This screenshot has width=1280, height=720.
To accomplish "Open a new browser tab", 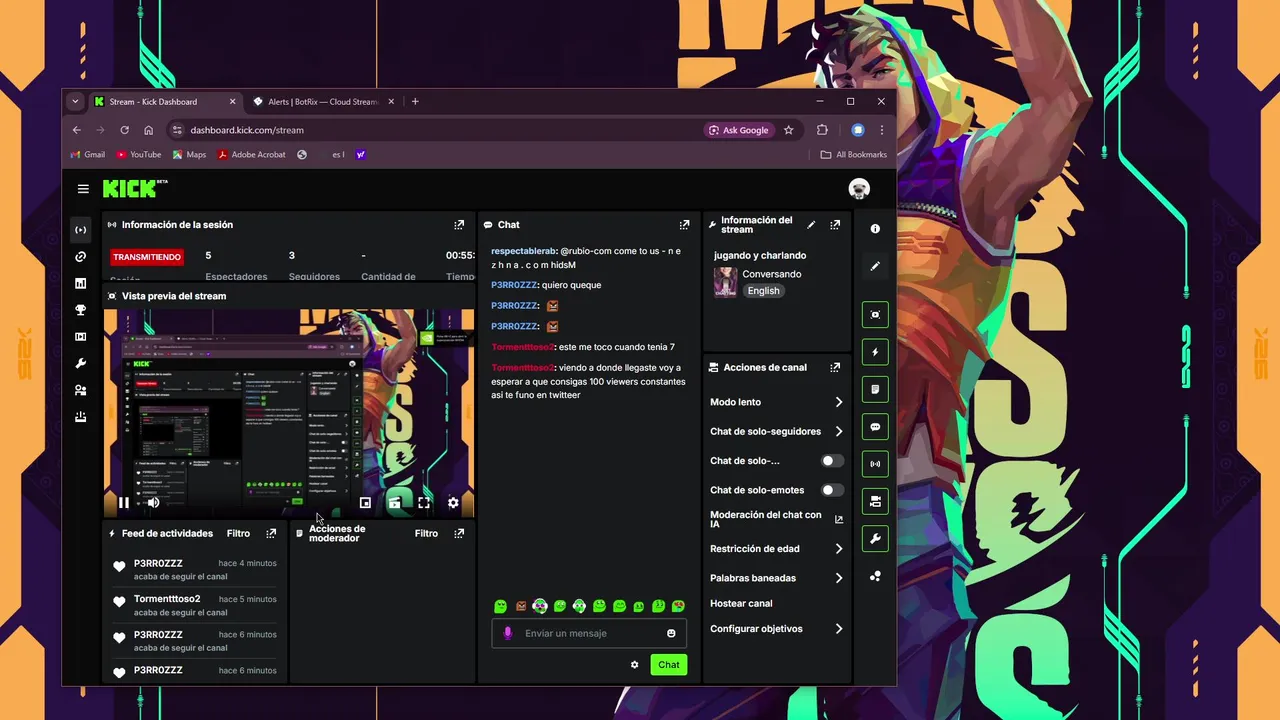I will click(415, 101).
